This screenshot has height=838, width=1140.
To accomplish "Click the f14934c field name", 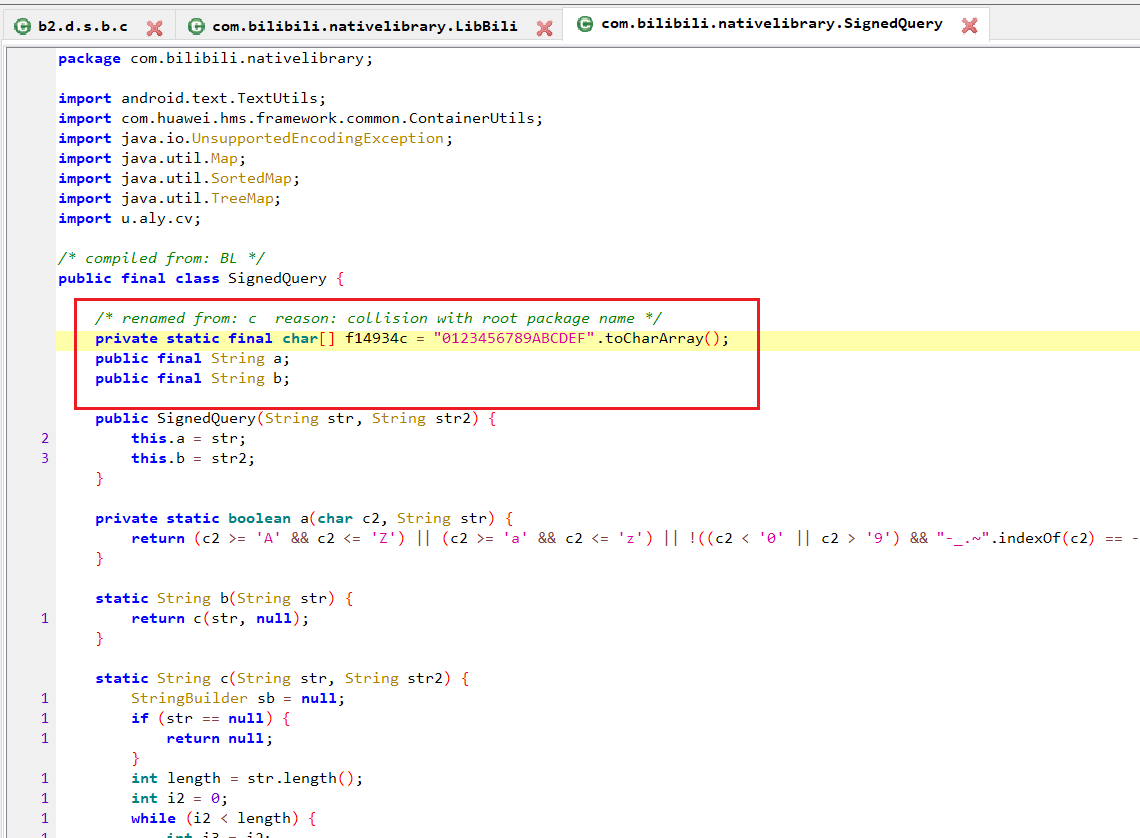I will click(x=376, y=338).
